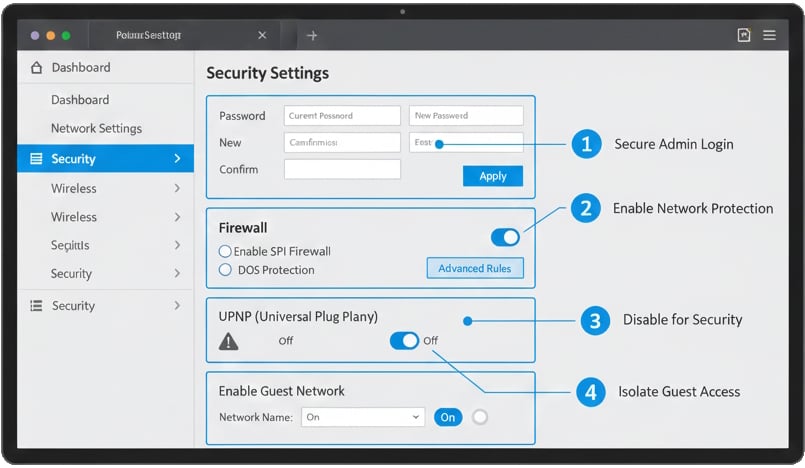Open the Advanced Rules button

[475, 268]
